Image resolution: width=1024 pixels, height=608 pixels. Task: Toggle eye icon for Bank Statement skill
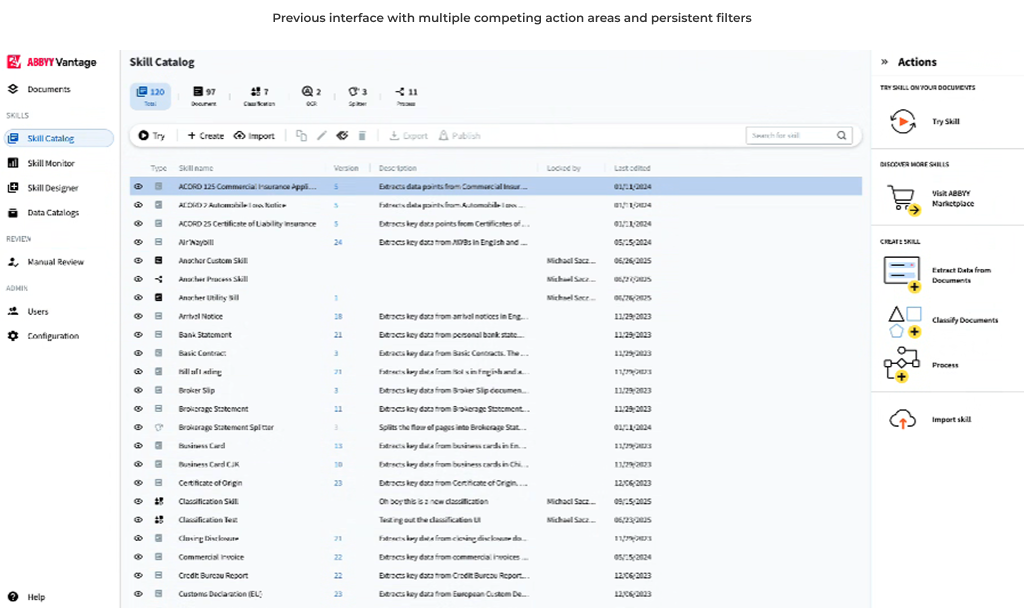[139, 335]
